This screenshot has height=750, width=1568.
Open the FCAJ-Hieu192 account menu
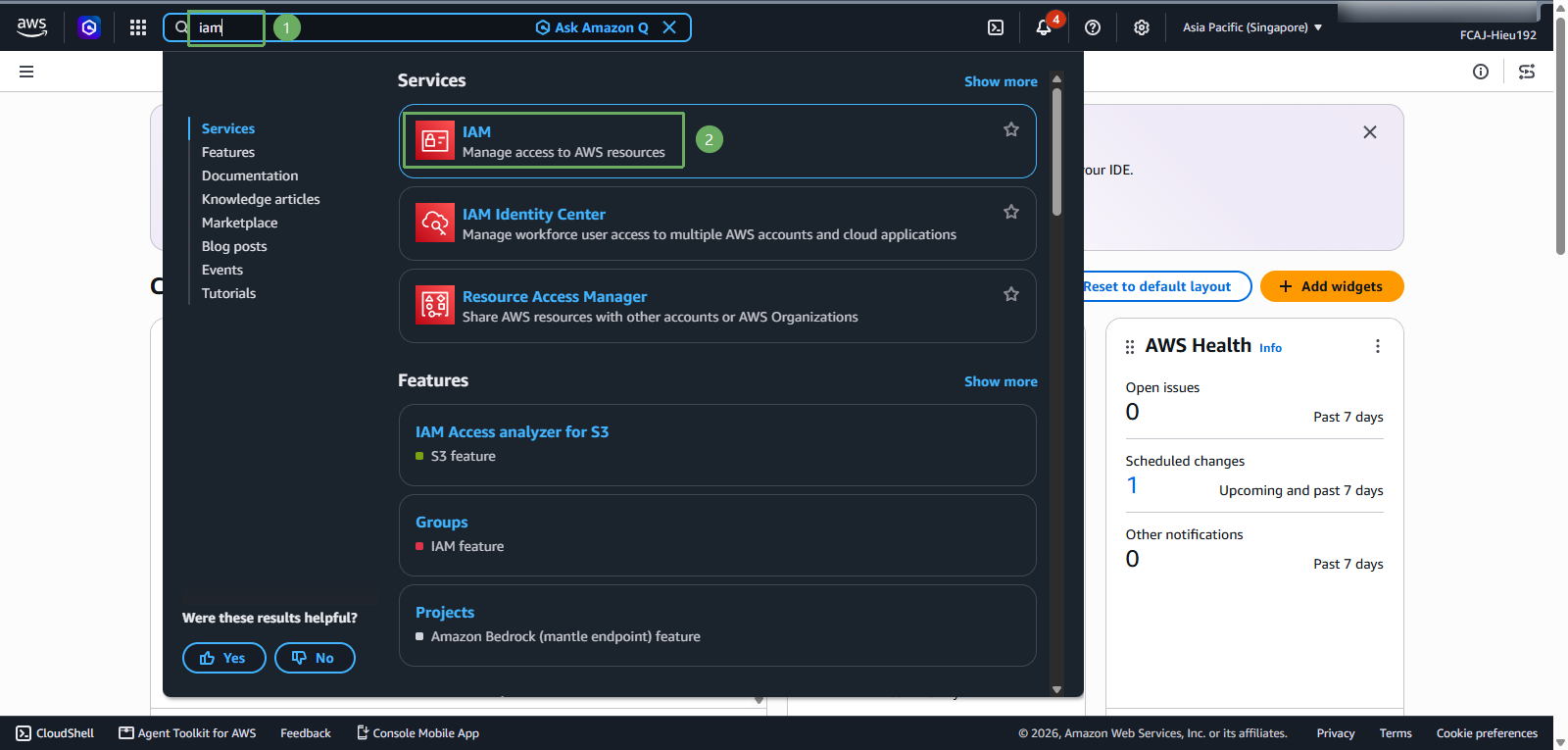click(x=1497, y=35)
